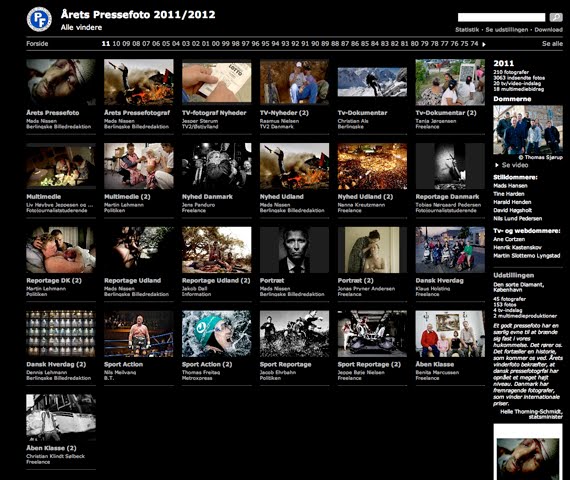Open Nyhed Danmark thumbnail
Screen dimensions: 570x480
(x=217, y=166)
